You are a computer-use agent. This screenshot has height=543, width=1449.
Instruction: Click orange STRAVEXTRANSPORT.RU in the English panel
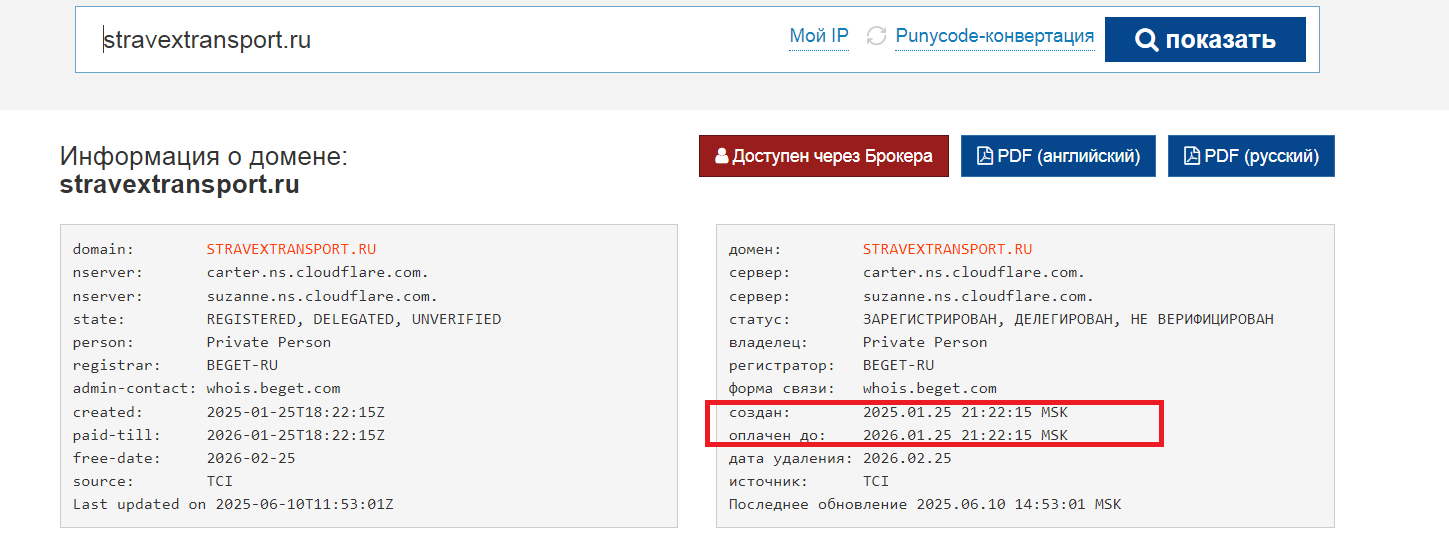[291, 249]
